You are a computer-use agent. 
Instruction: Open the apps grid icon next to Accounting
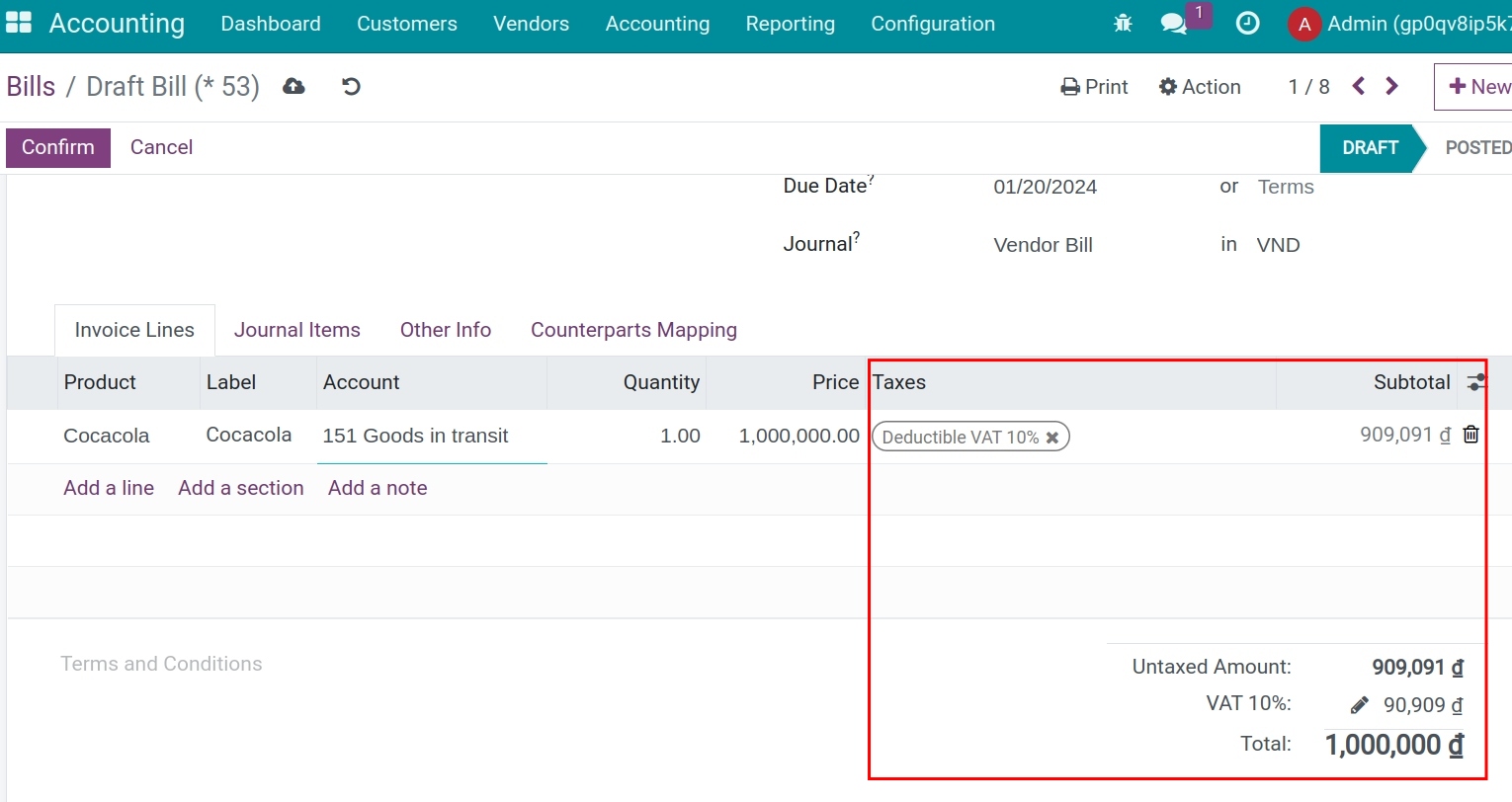tap(19, 22)
